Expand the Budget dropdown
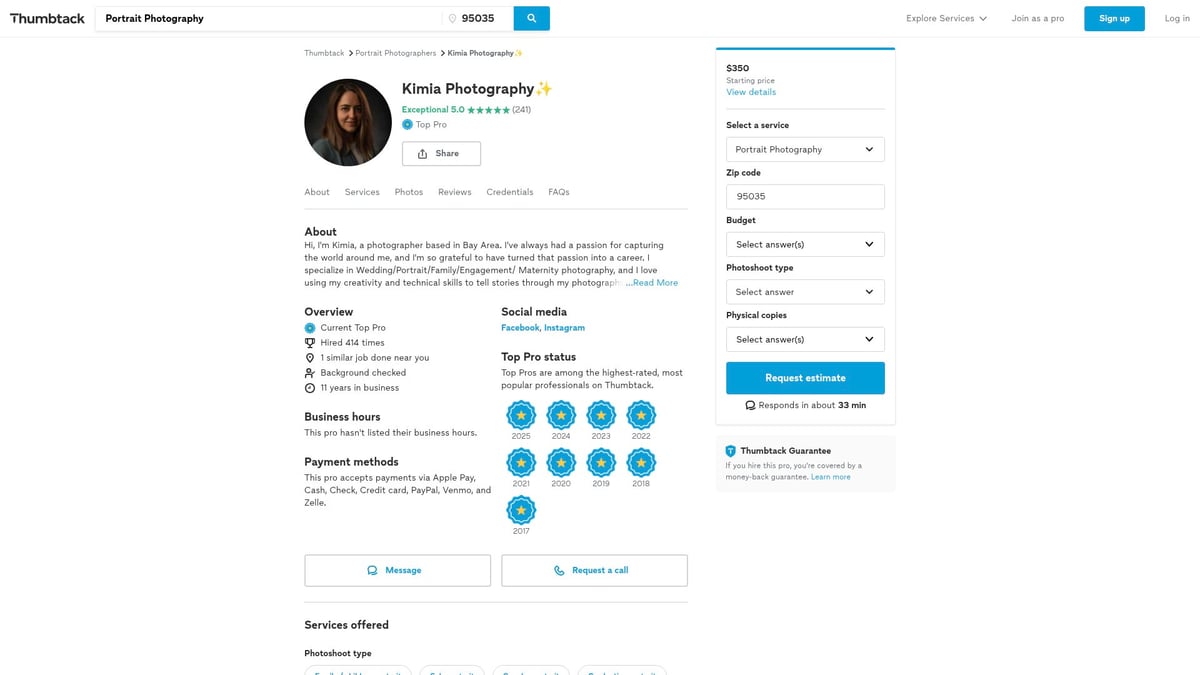Screen dimensions: 1200x675 click(x=805, y=244)
